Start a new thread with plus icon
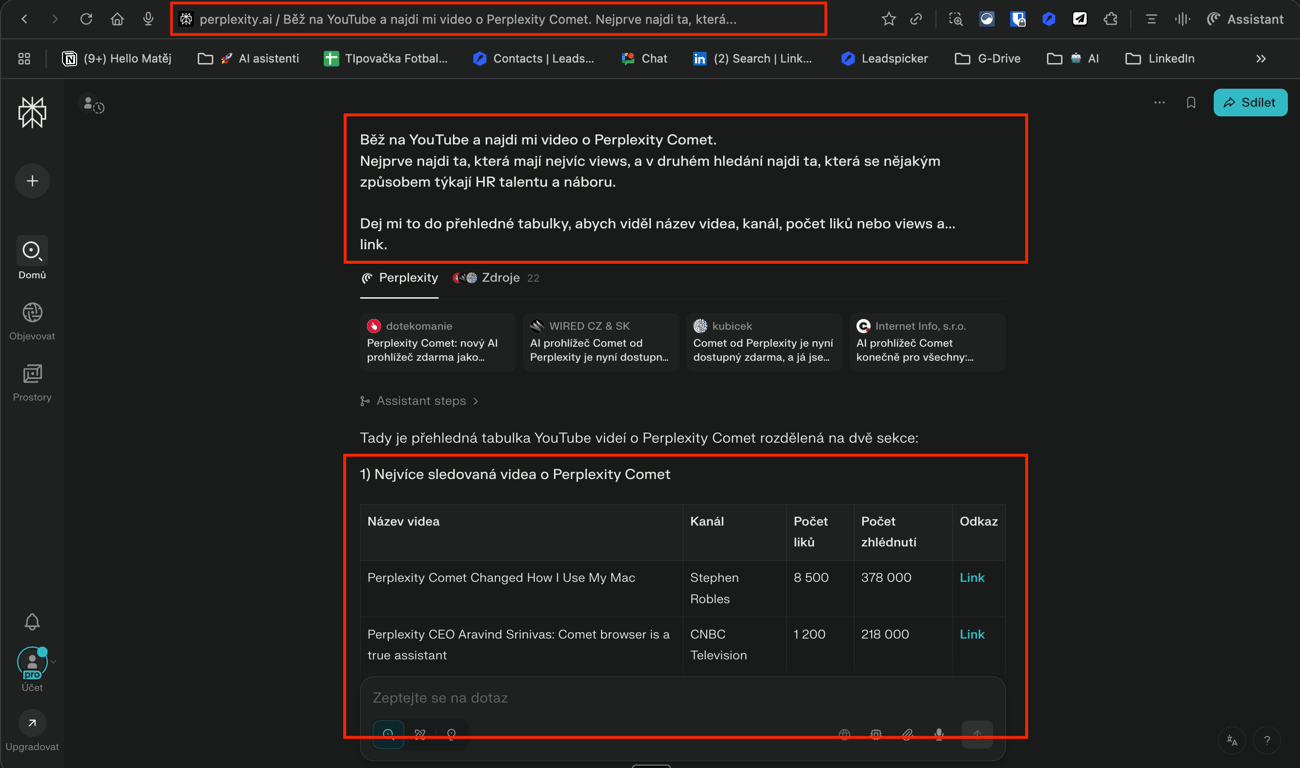 (32, 181)
